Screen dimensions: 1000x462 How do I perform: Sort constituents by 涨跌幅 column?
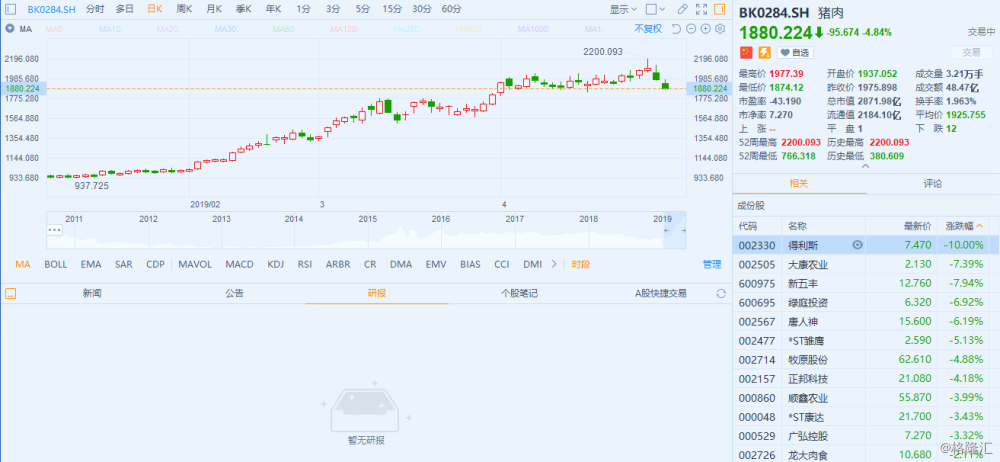coord(964,226)
